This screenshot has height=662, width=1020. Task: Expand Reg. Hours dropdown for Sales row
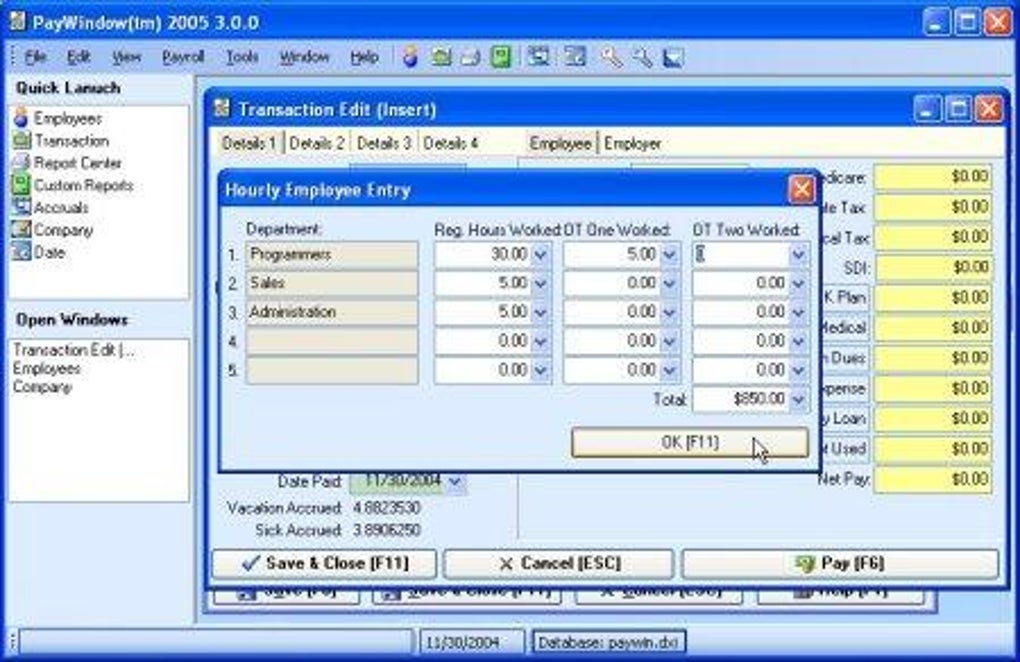coord(541,283)
